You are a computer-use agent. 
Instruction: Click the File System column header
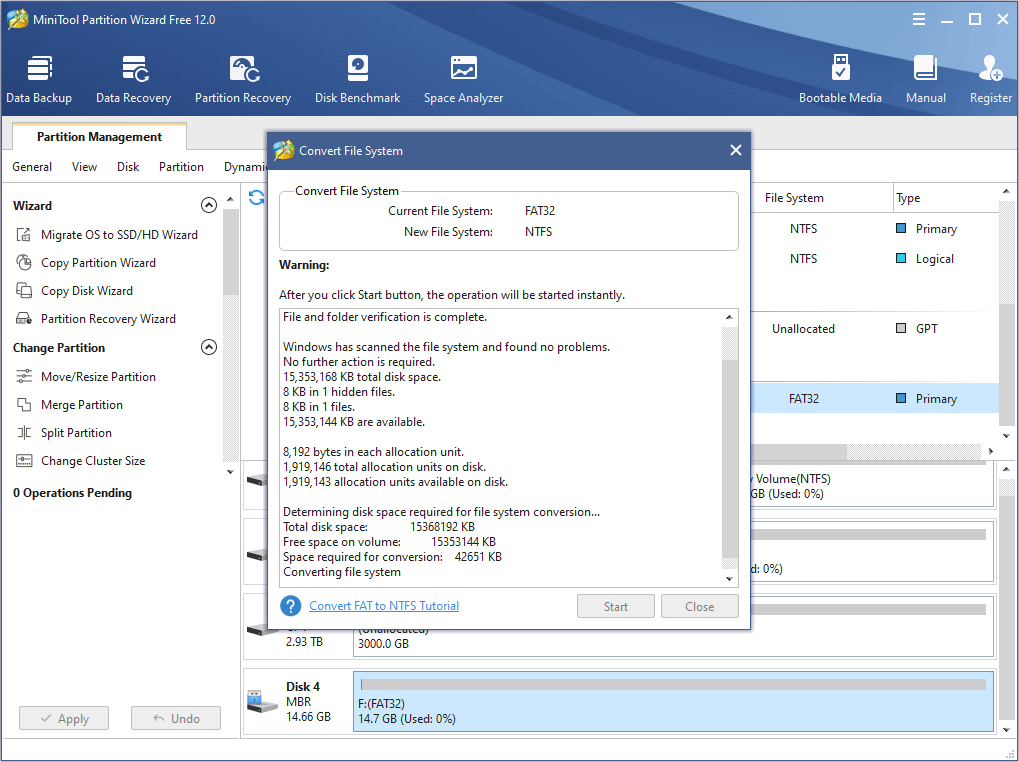point(821,197)
